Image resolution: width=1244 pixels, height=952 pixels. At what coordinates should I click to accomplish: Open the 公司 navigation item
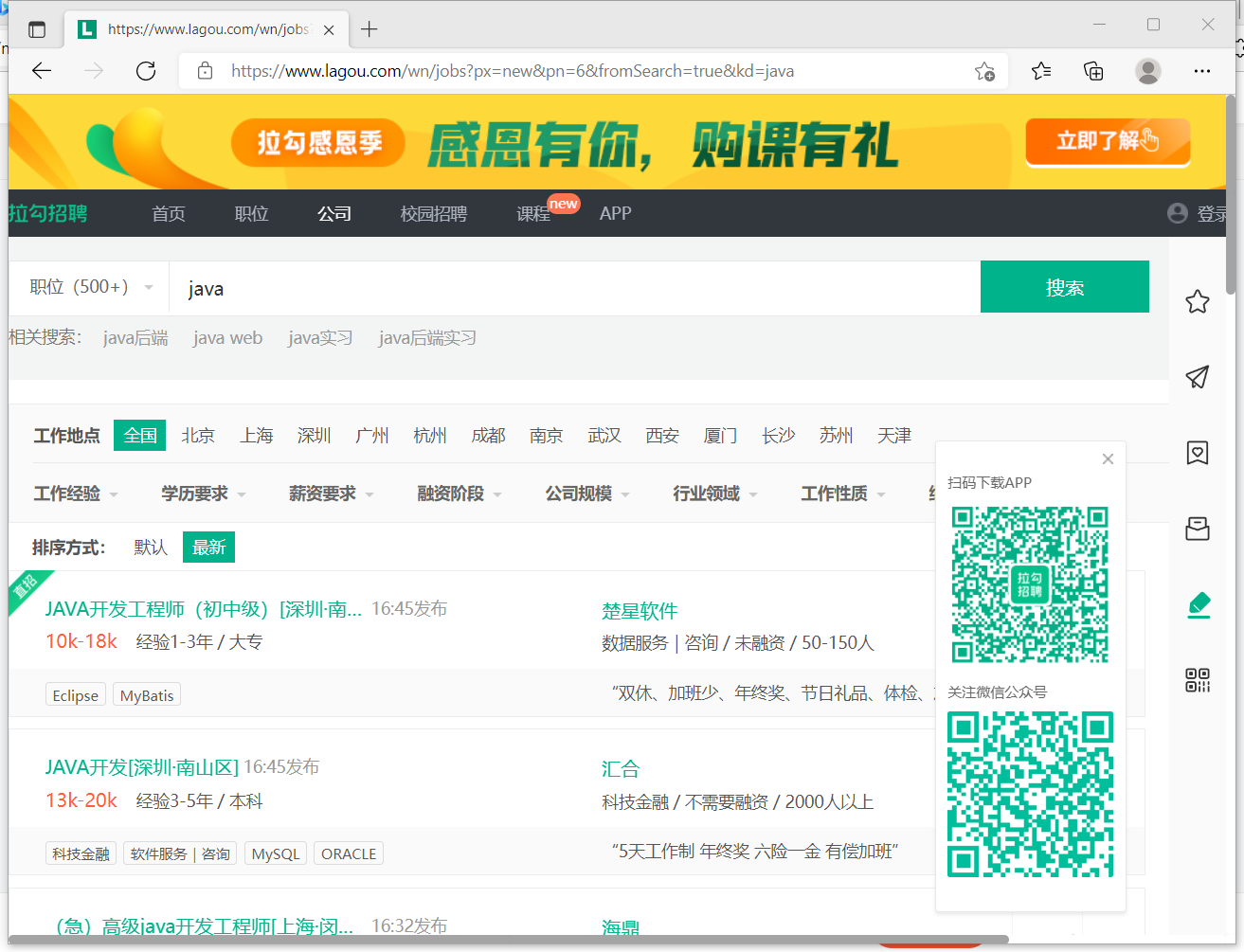point(334,214)
